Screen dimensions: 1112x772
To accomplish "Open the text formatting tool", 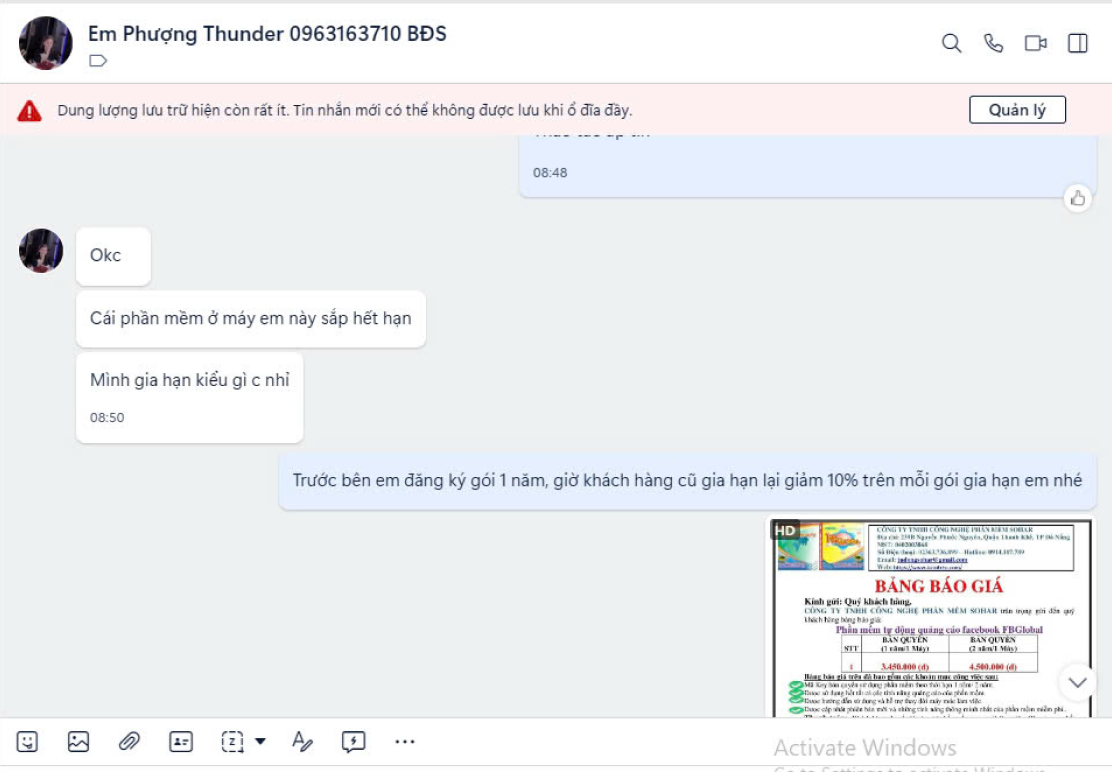I will pos(302,742).
